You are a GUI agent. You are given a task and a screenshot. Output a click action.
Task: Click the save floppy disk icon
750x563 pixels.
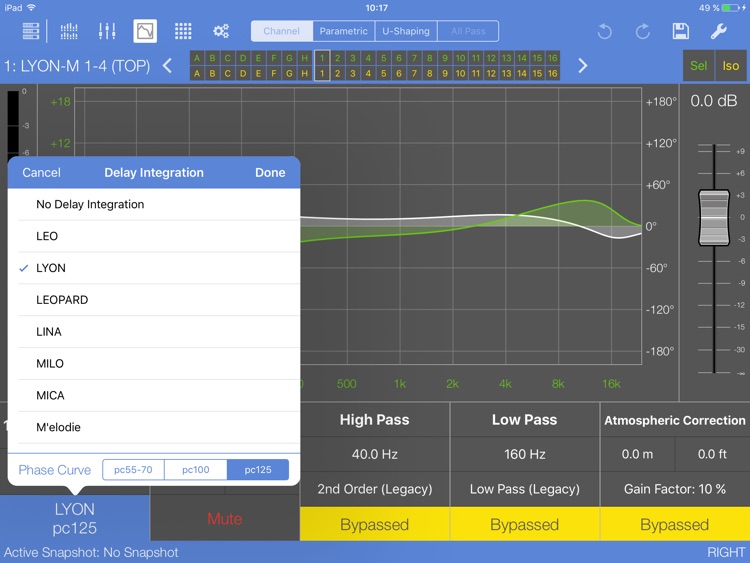pos(681,31)
